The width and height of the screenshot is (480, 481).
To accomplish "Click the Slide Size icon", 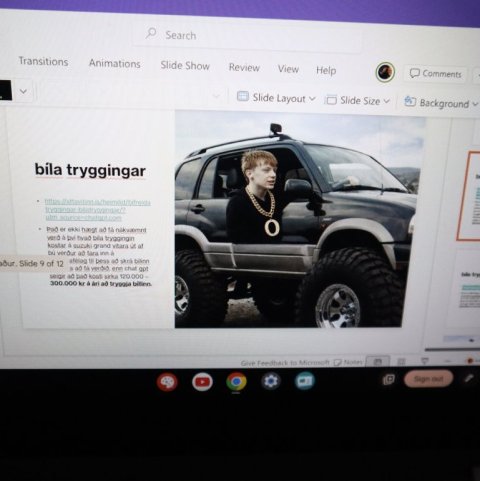I will click(331, 100).
